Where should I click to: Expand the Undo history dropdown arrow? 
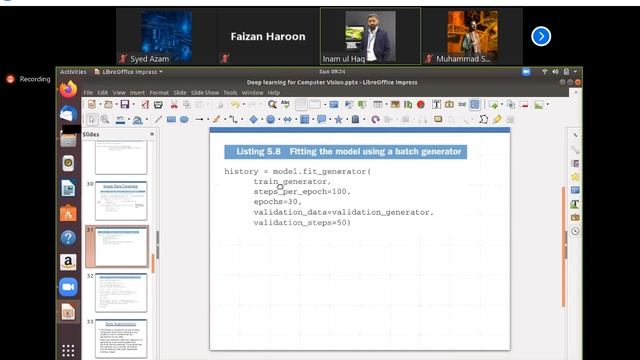click(x=243, y=105)
